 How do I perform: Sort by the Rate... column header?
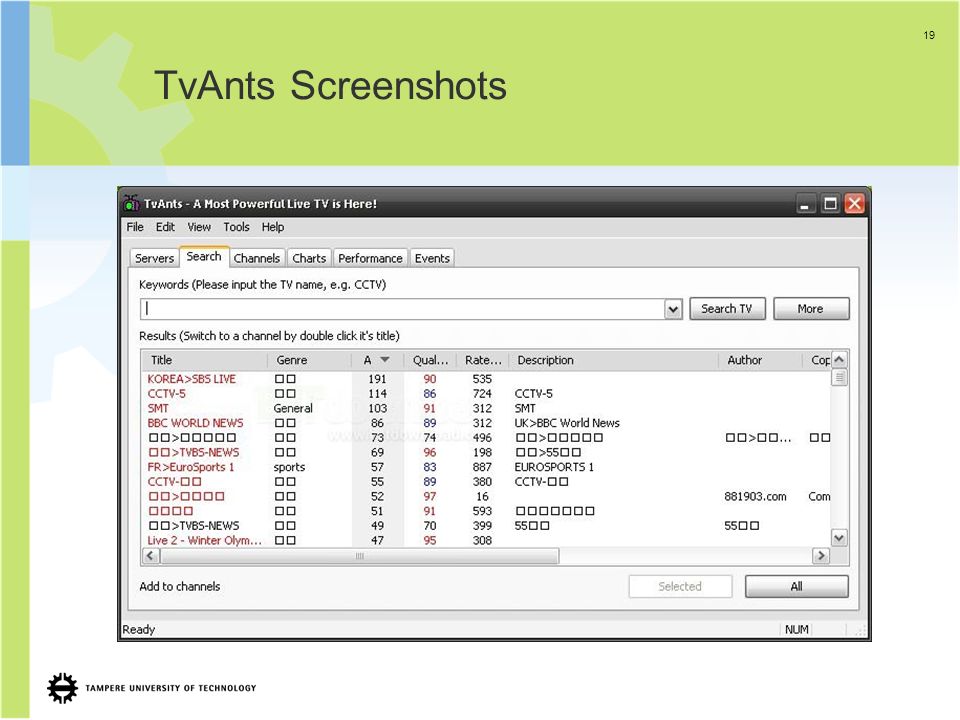(483, 360)
